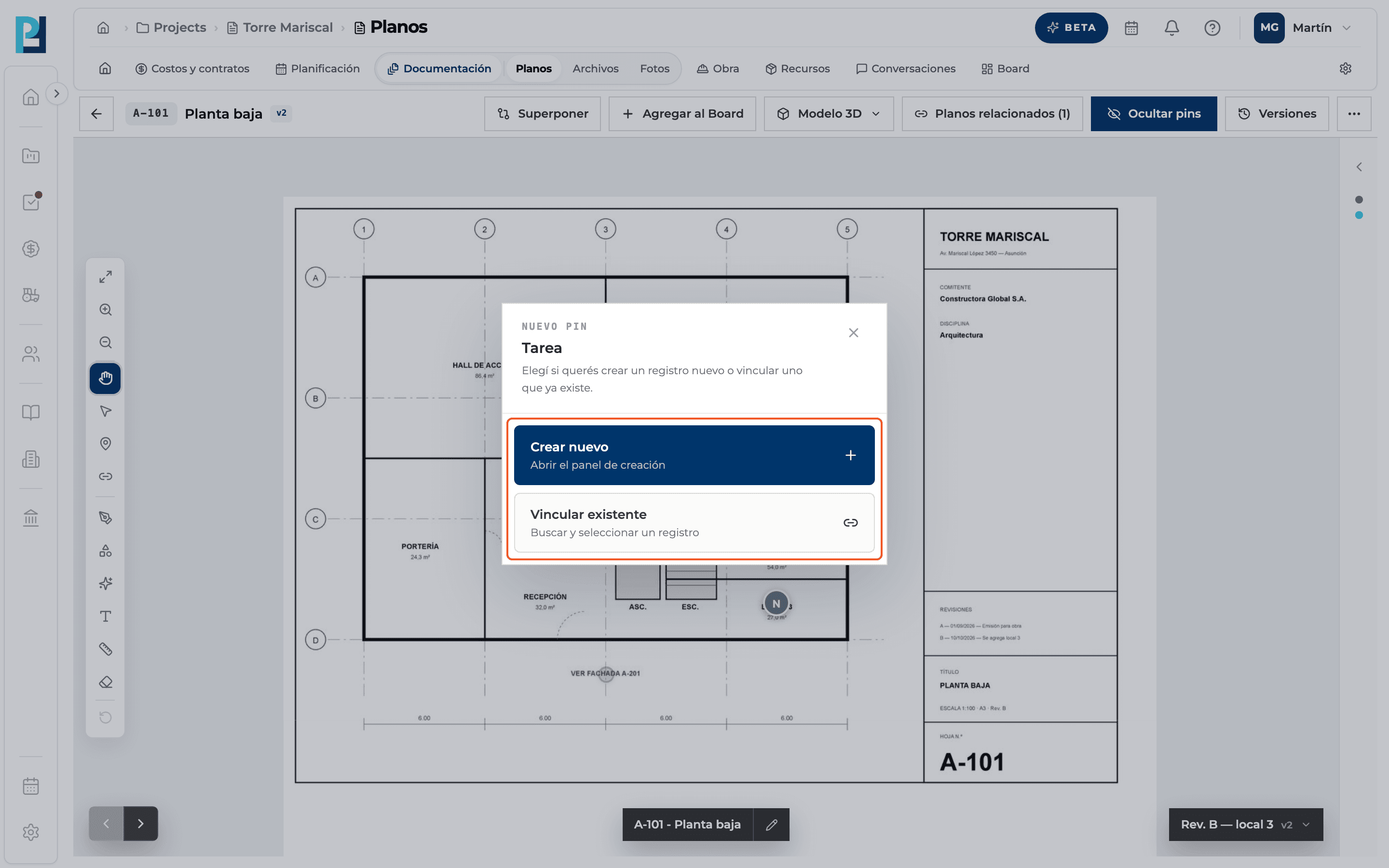Close the Nuevo Pin dialog

(x=853, y=333)
